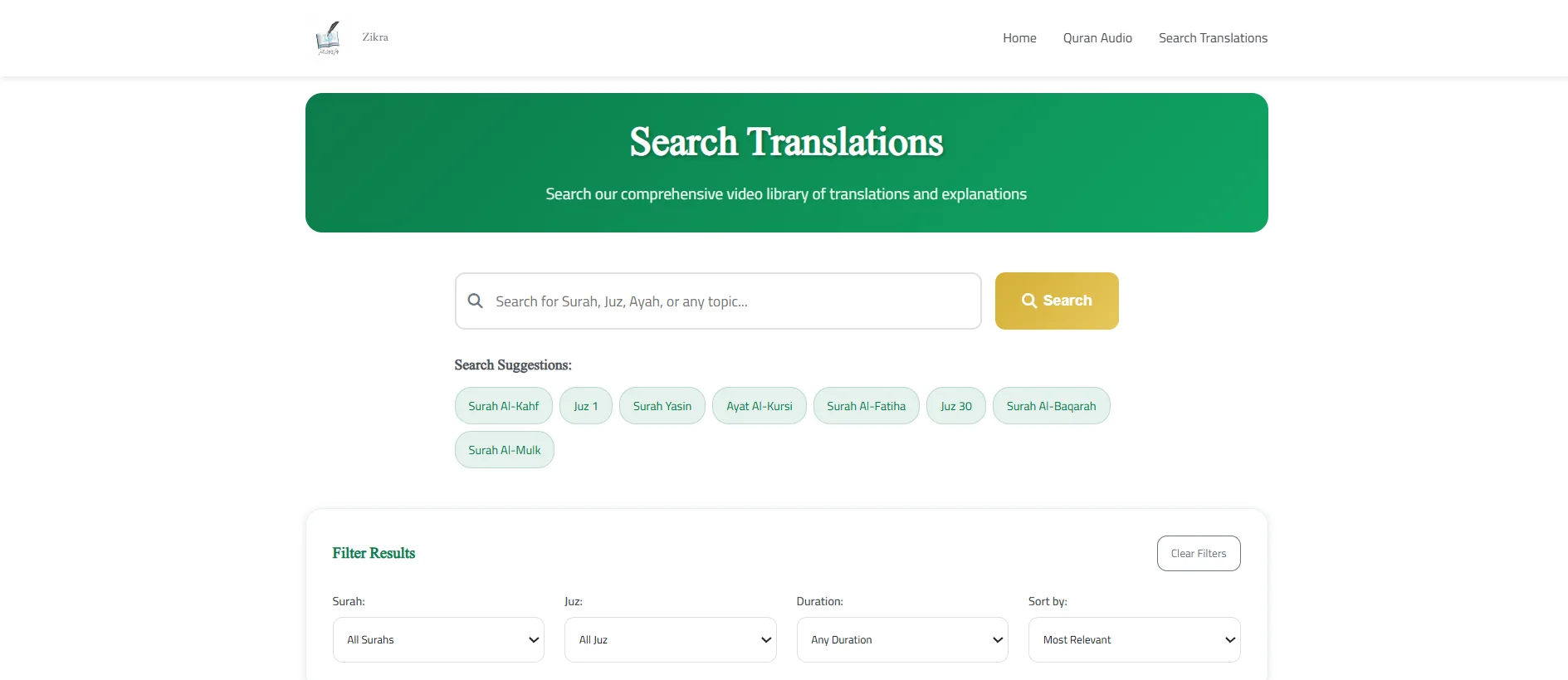Click the yellow Search button
The width and height of the screenshot is (1568, 680).
[1057, 301]
